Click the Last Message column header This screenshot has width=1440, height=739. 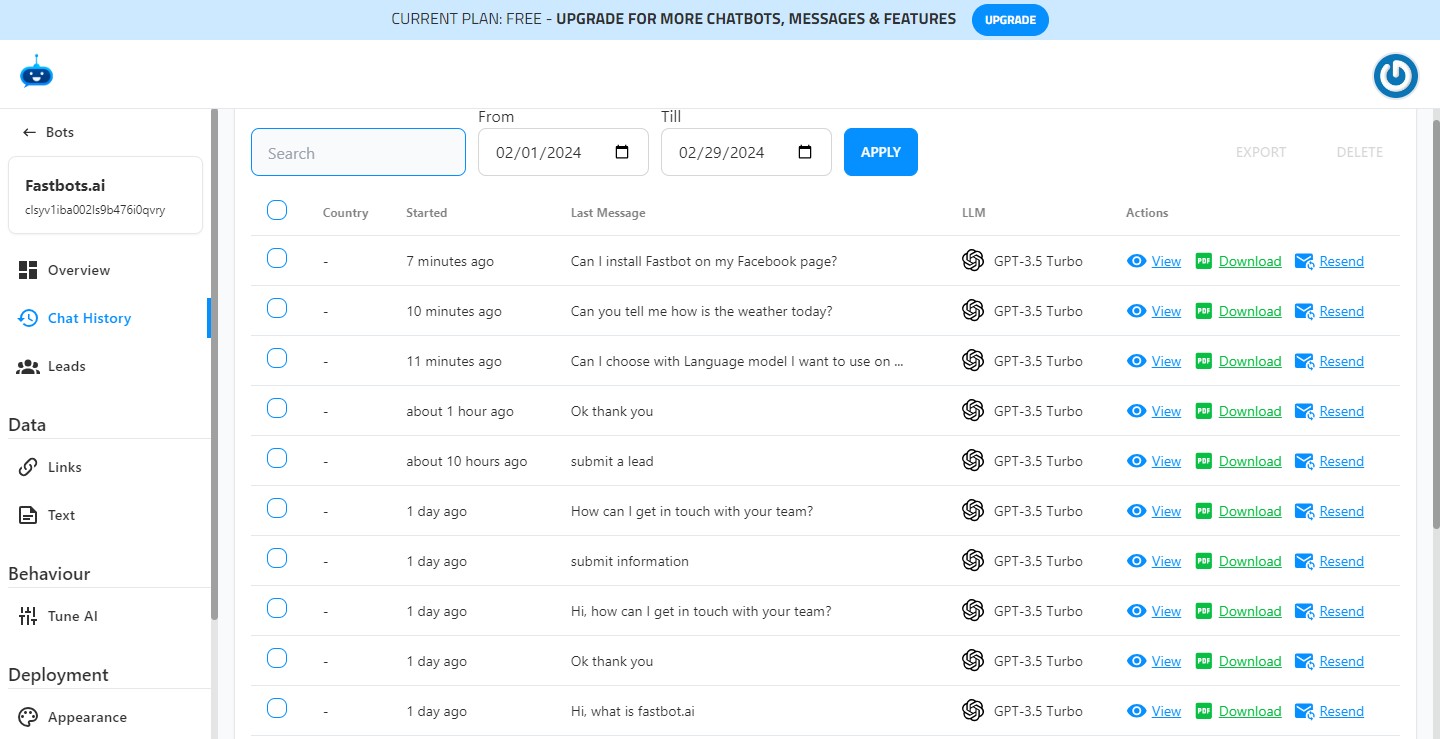pos(608,213)
